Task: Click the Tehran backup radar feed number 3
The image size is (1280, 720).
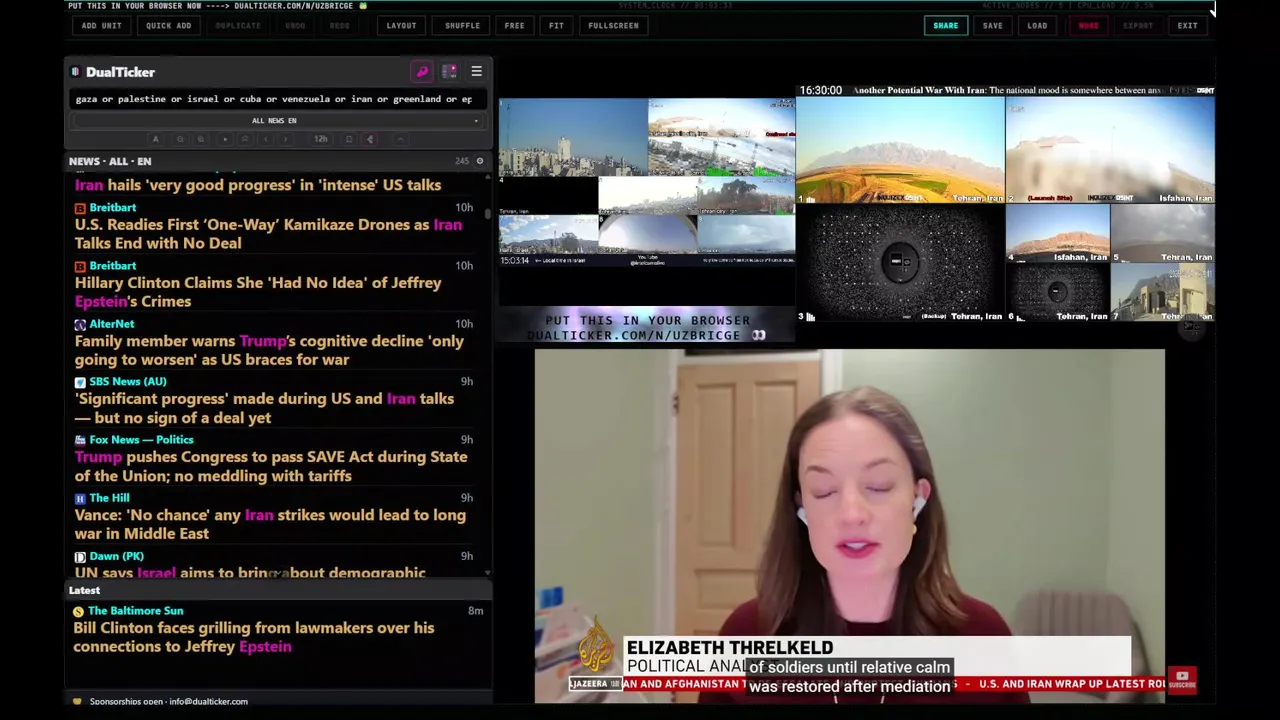Action: pos(900,263)
